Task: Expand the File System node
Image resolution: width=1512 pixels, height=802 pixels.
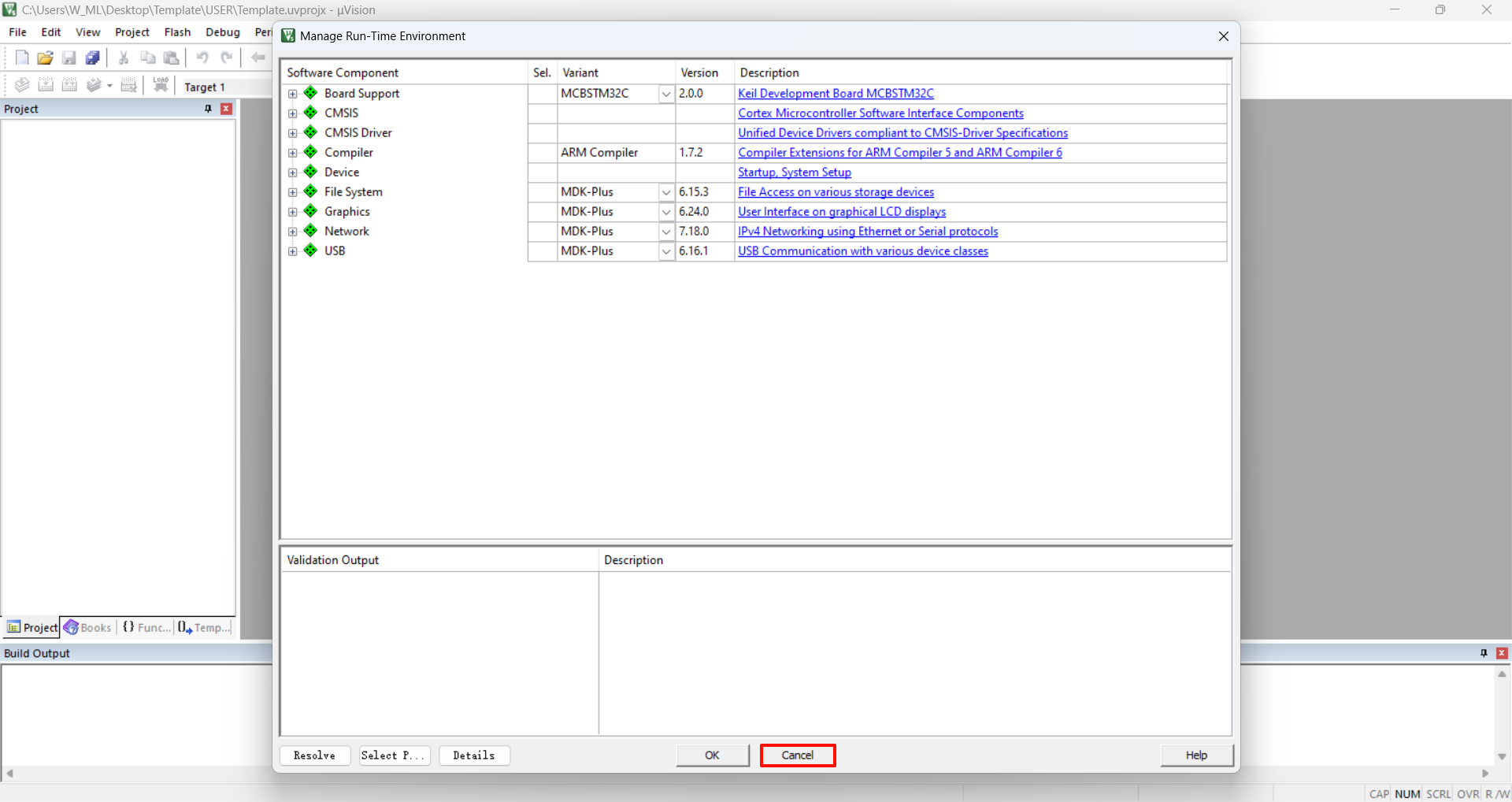Action: coord(293,192)
